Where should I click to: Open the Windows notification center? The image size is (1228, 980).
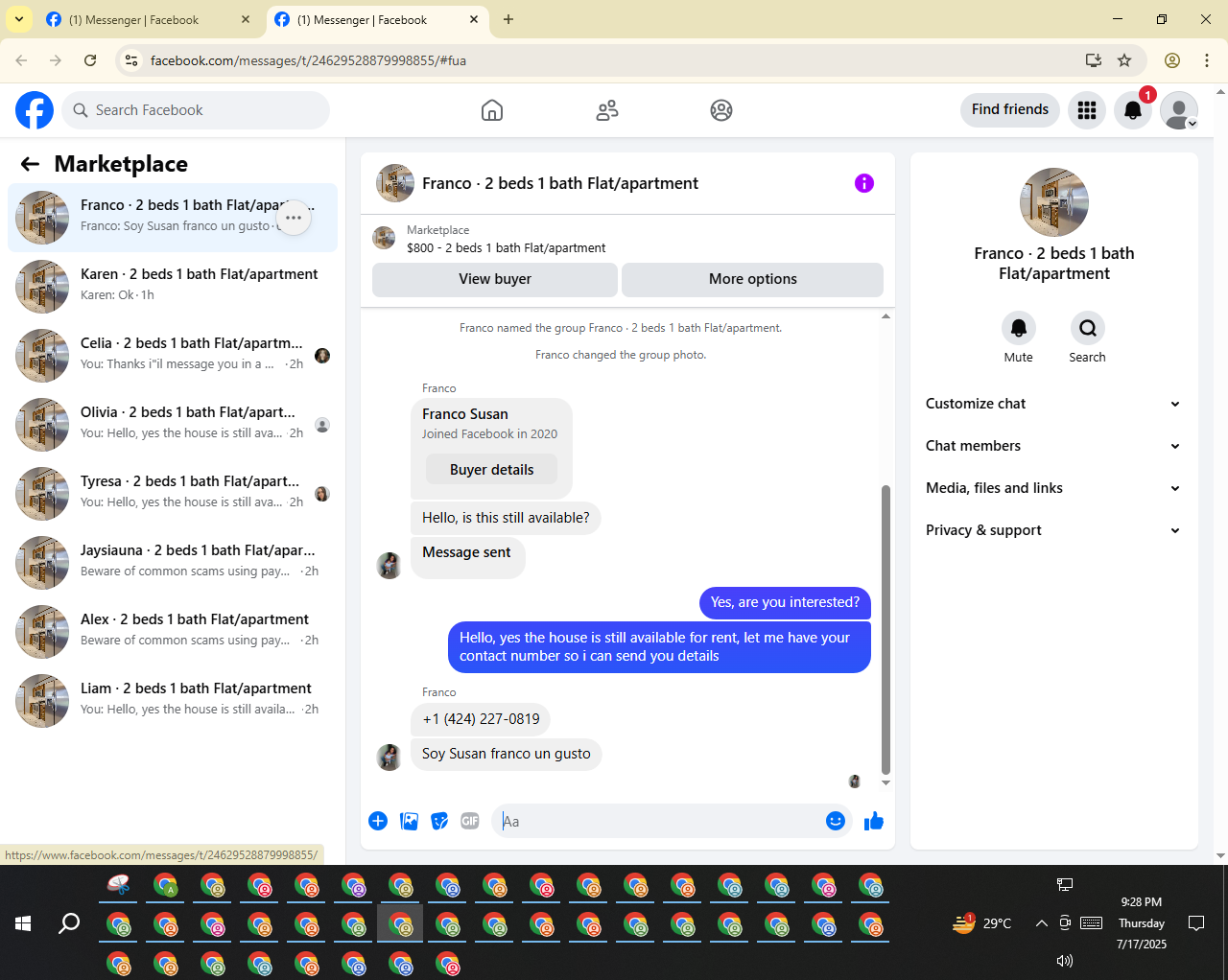[x=1196, y=923]
